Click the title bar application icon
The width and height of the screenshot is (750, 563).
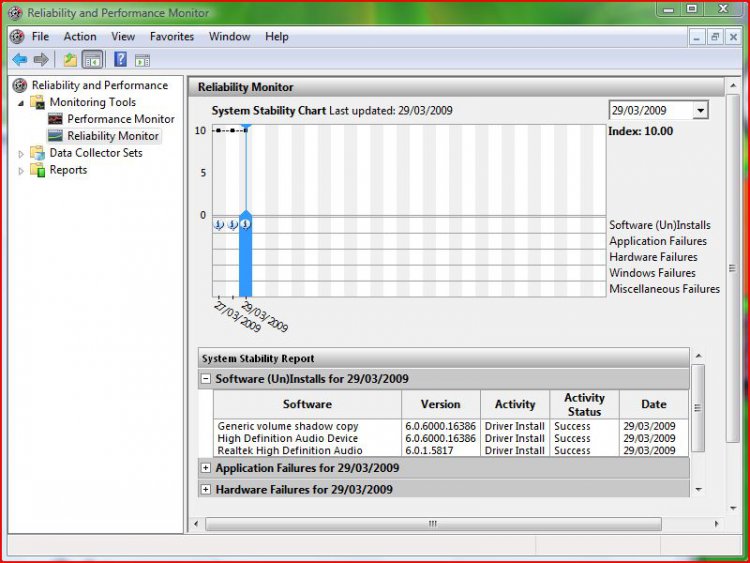pos(15,13)
